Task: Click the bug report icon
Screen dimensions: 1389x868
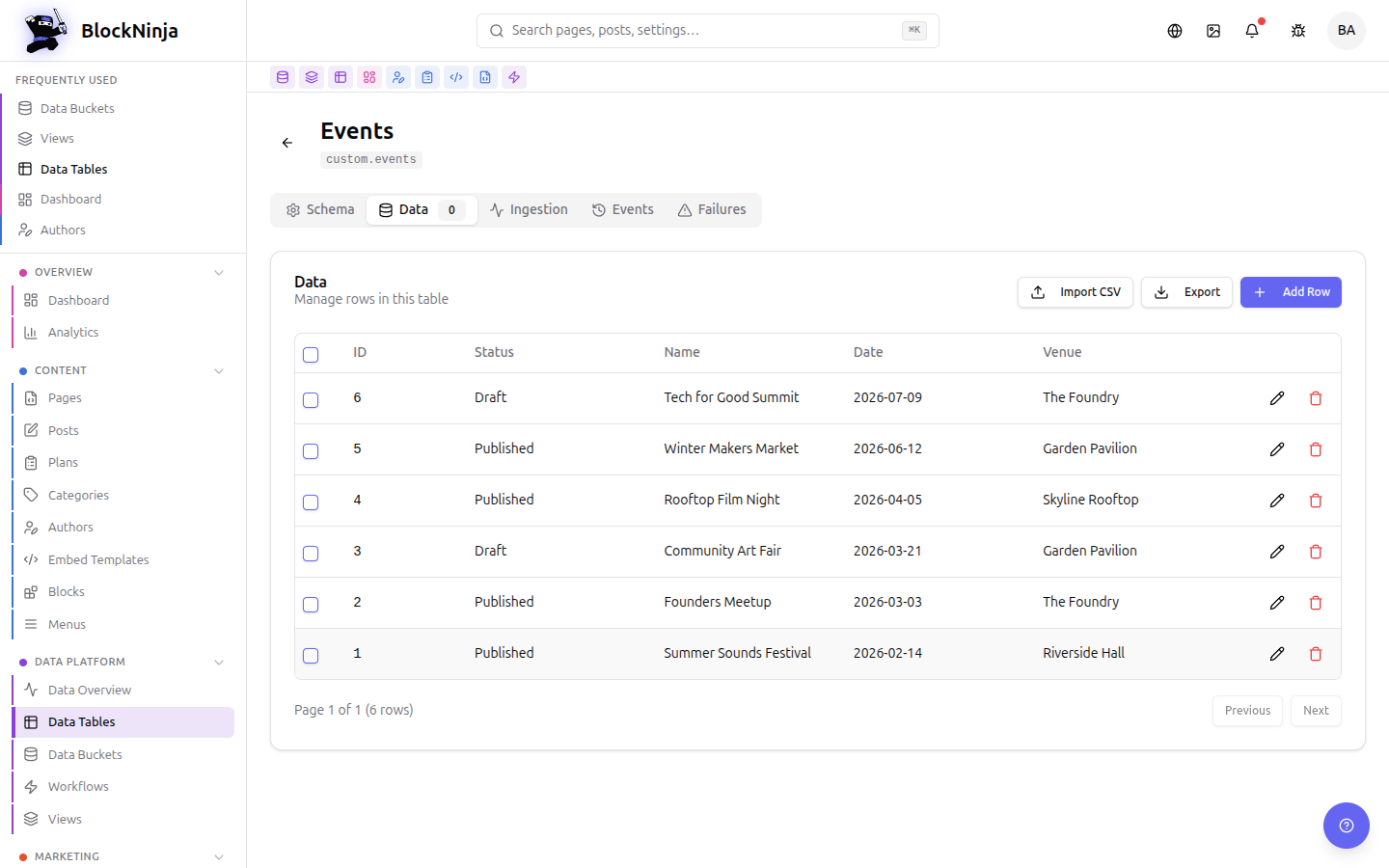Action: 1298,31
